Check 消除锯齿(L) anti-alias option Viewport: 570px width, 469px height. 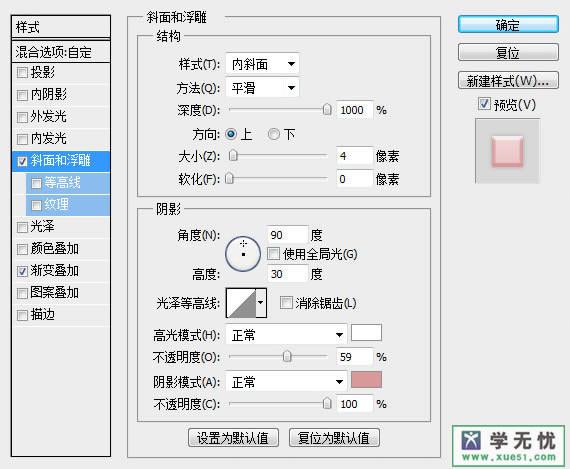[x=286, y=302]
